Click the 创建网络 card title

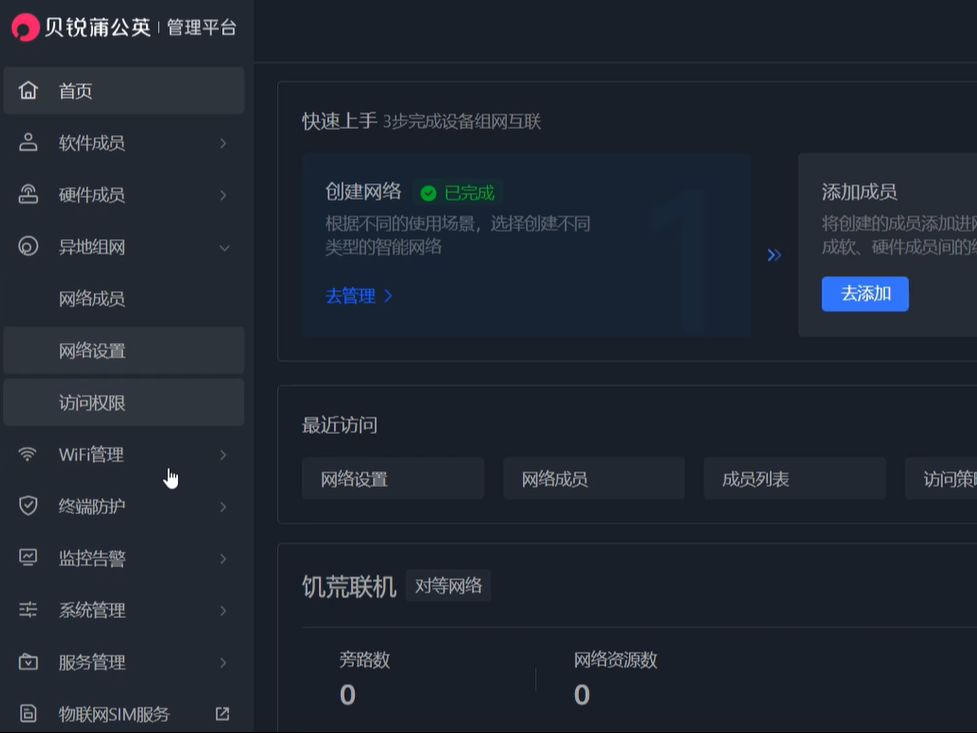pyautogui.click(x=363, y=191)
